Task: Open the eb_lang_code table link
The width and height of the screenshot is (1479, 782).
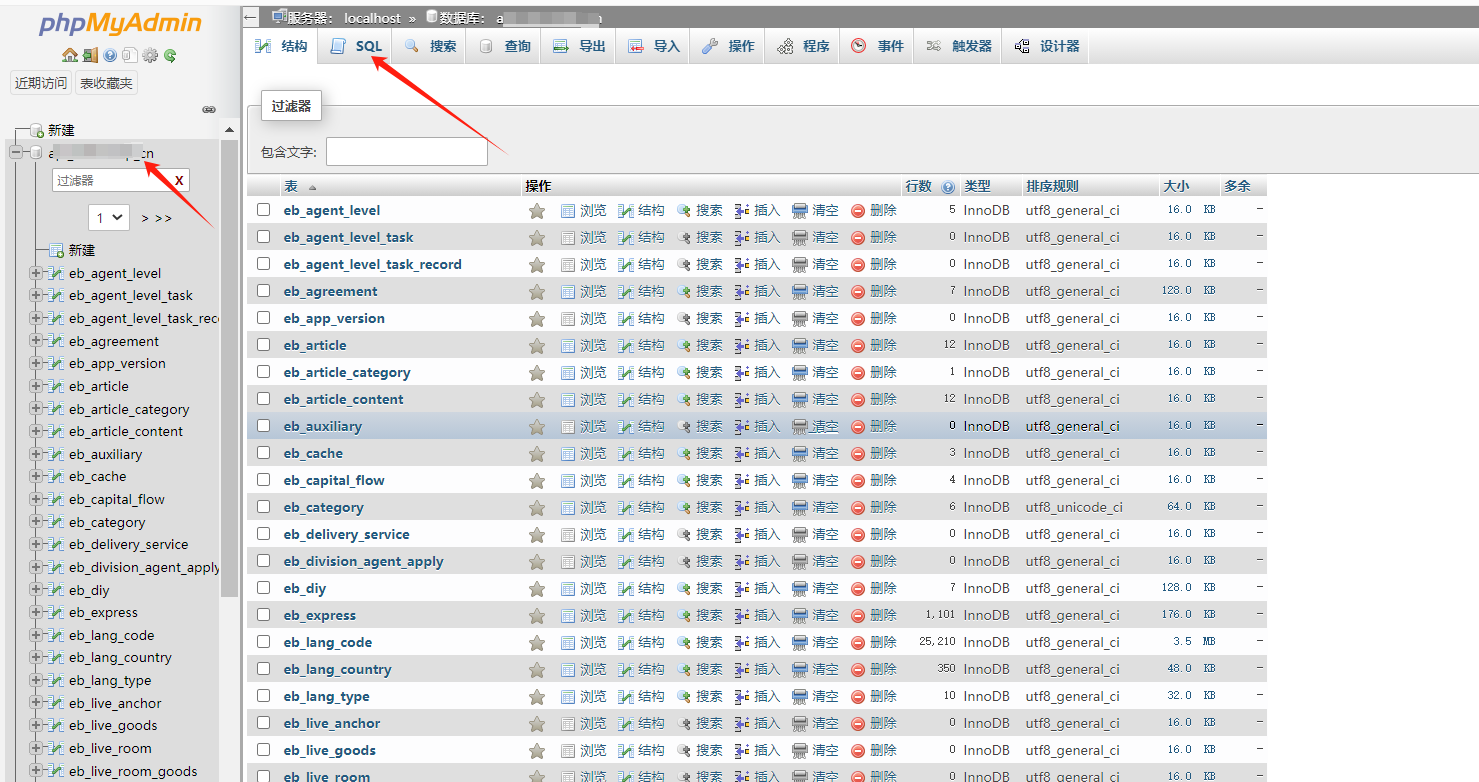Action: (327, 643)
